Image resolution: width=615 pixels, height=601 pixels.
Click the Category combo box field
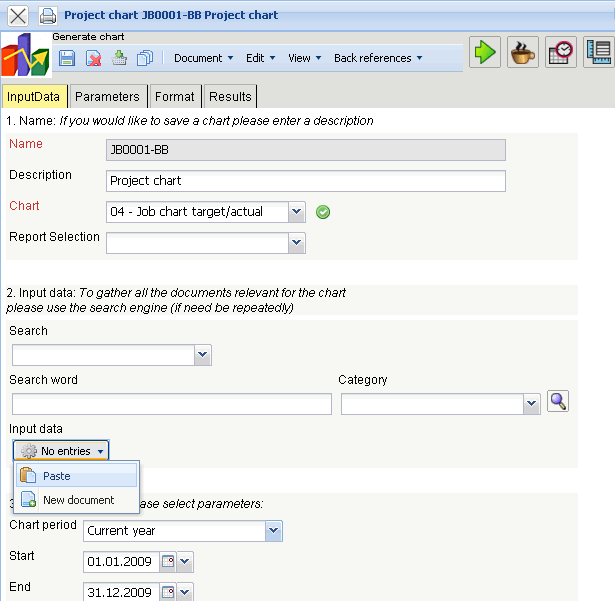click(x=432, y=404)
